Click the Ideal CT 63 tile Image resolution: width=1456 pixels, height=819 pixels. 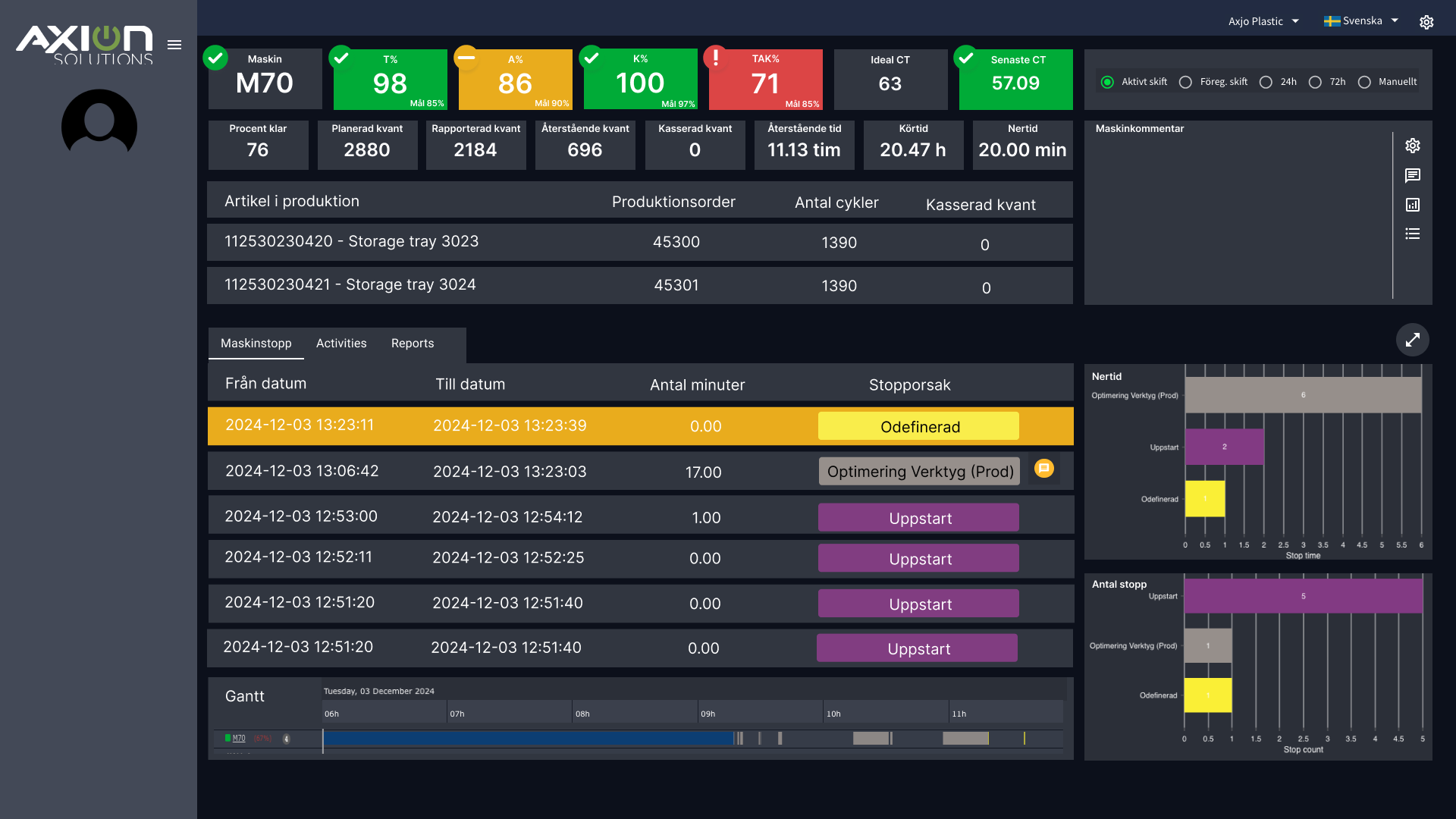tap(890, 80)
